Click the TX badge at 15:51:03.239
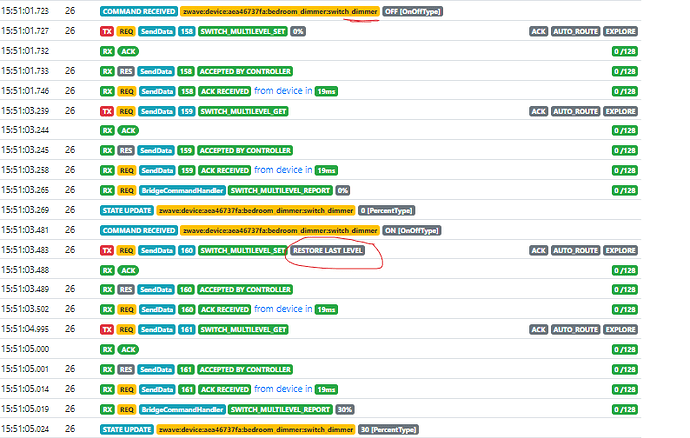This screenshot has width=690, height=438. click(x=107, y=111)
